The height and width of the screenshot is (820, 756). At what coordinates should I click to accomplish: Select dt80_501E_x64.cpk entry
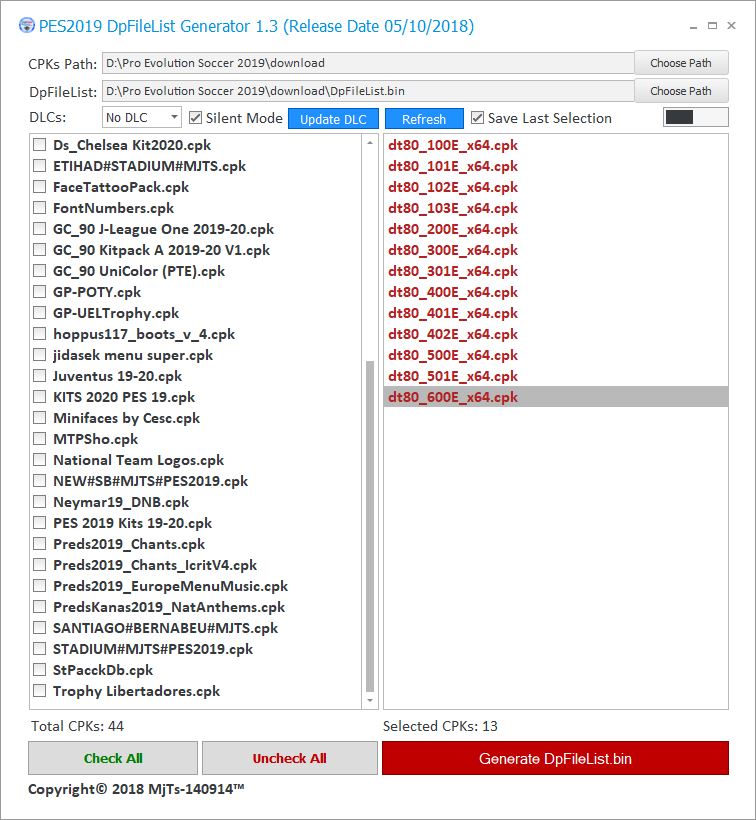click(x=556, y=375)
